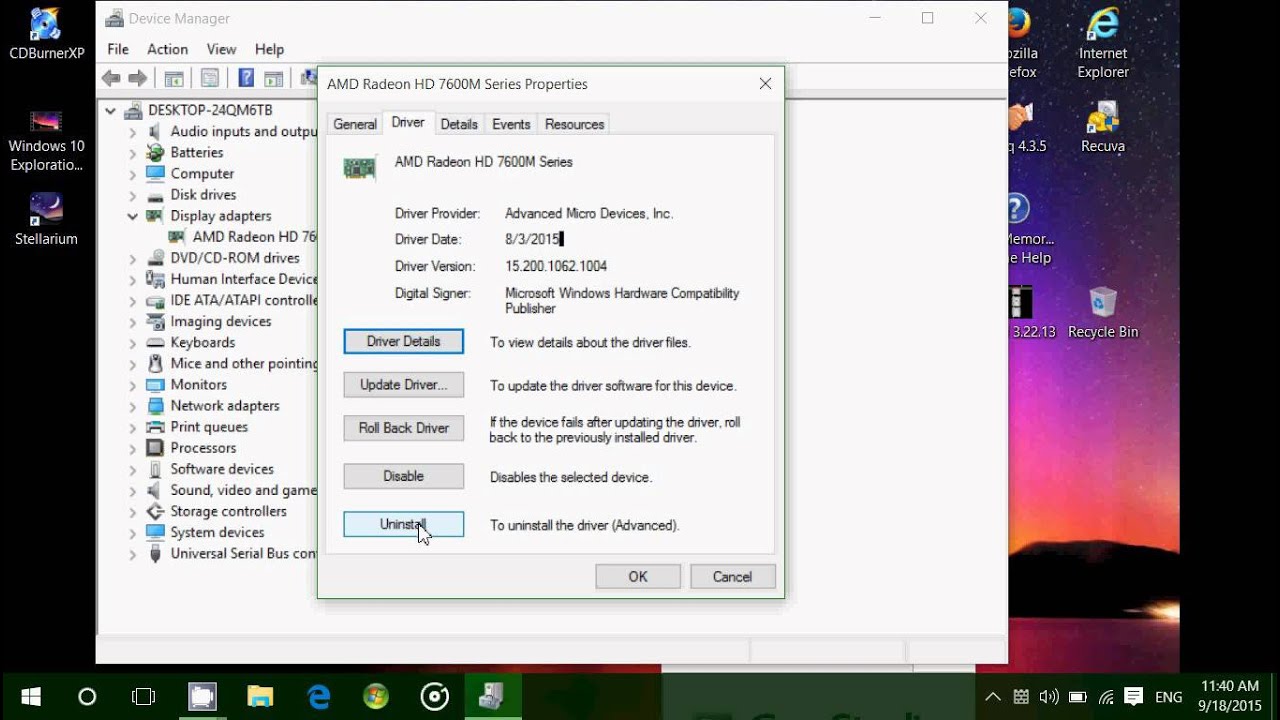The image size is (1280, 720).
Task: Select the DVD/CD-ROM drives category
Action: [234, 257]
